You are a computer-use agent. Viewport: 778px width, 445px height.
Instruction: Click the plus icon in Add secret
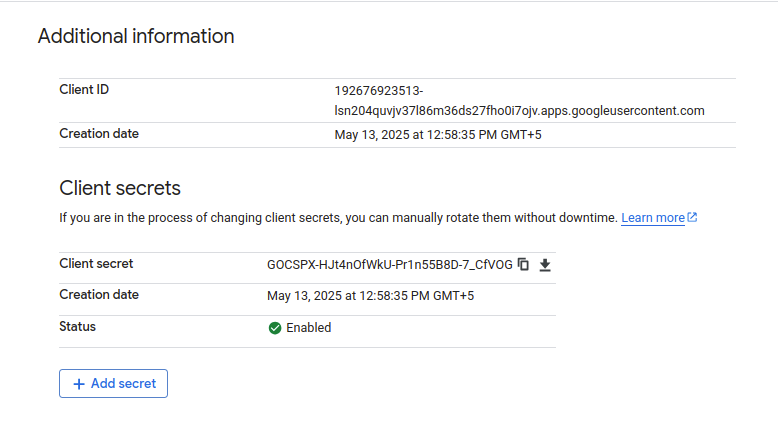tap(79, 384)
